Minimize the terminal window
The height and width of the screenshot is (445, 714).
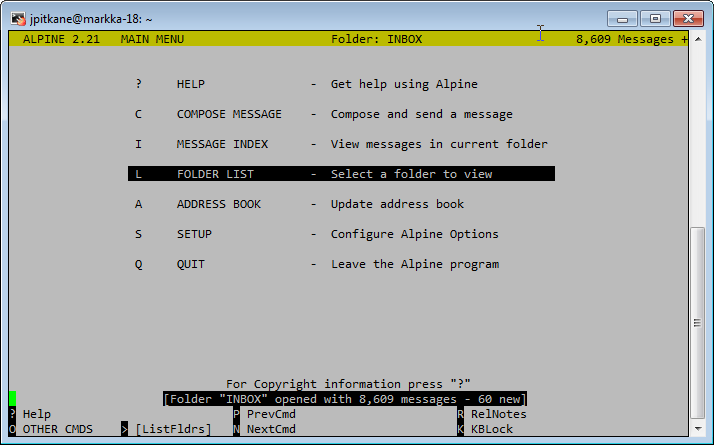[622, 19]
